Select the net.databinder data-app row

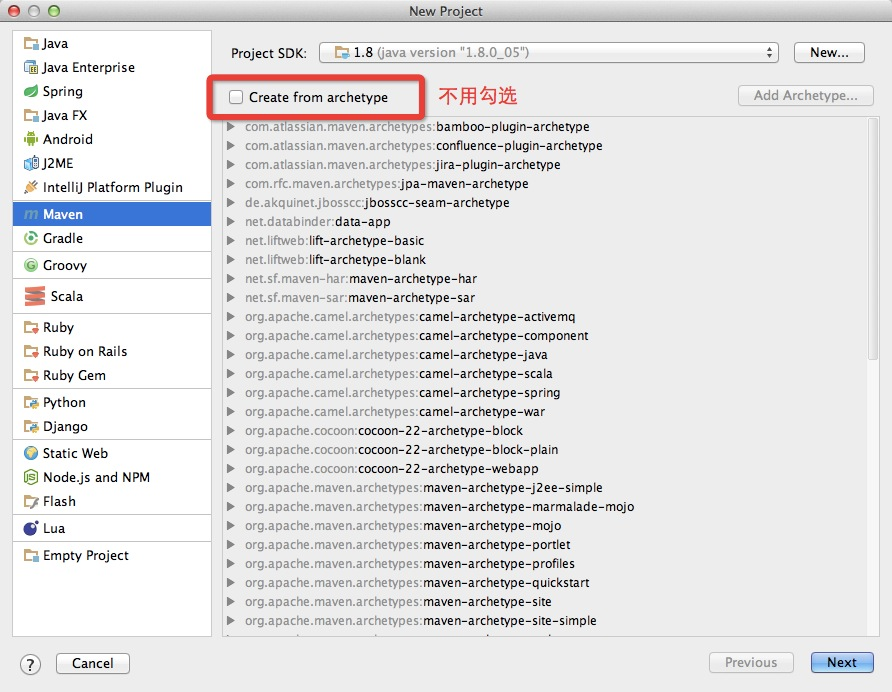click(x=546, y=221)
